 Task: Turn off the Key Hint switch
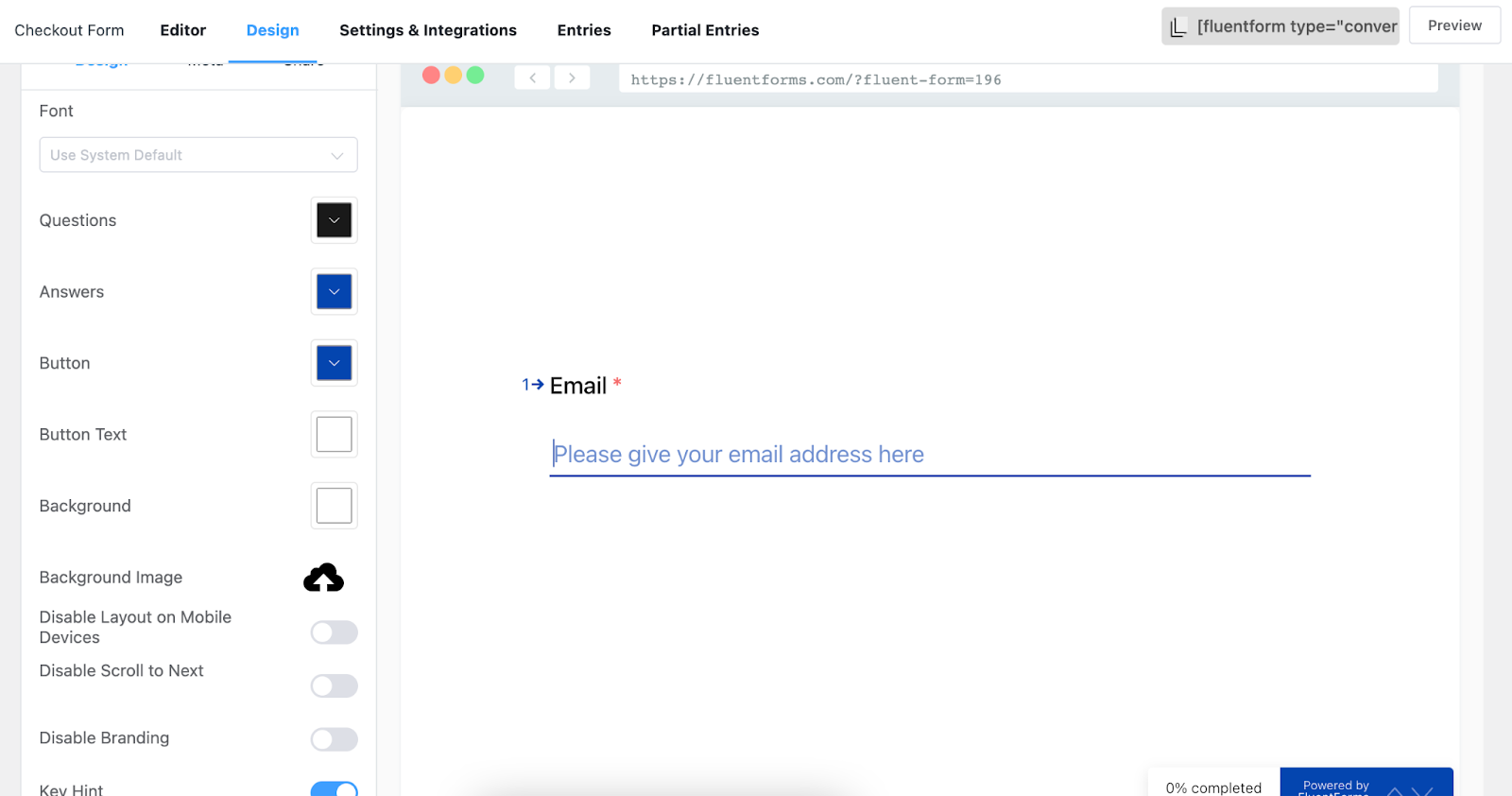click(335, 789)
